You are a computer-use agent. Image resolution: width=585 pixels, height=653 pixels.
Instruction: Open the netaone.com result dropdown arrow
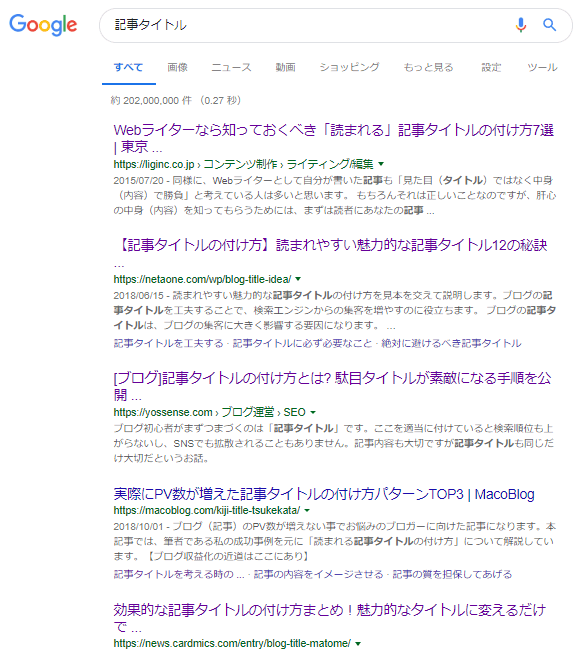point(298,279)
